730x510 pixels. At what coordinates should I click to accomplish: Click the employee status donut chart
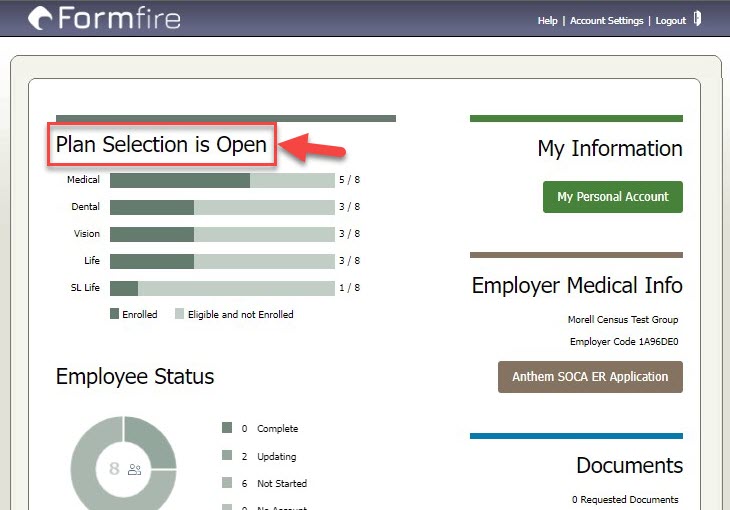point(123,463)
